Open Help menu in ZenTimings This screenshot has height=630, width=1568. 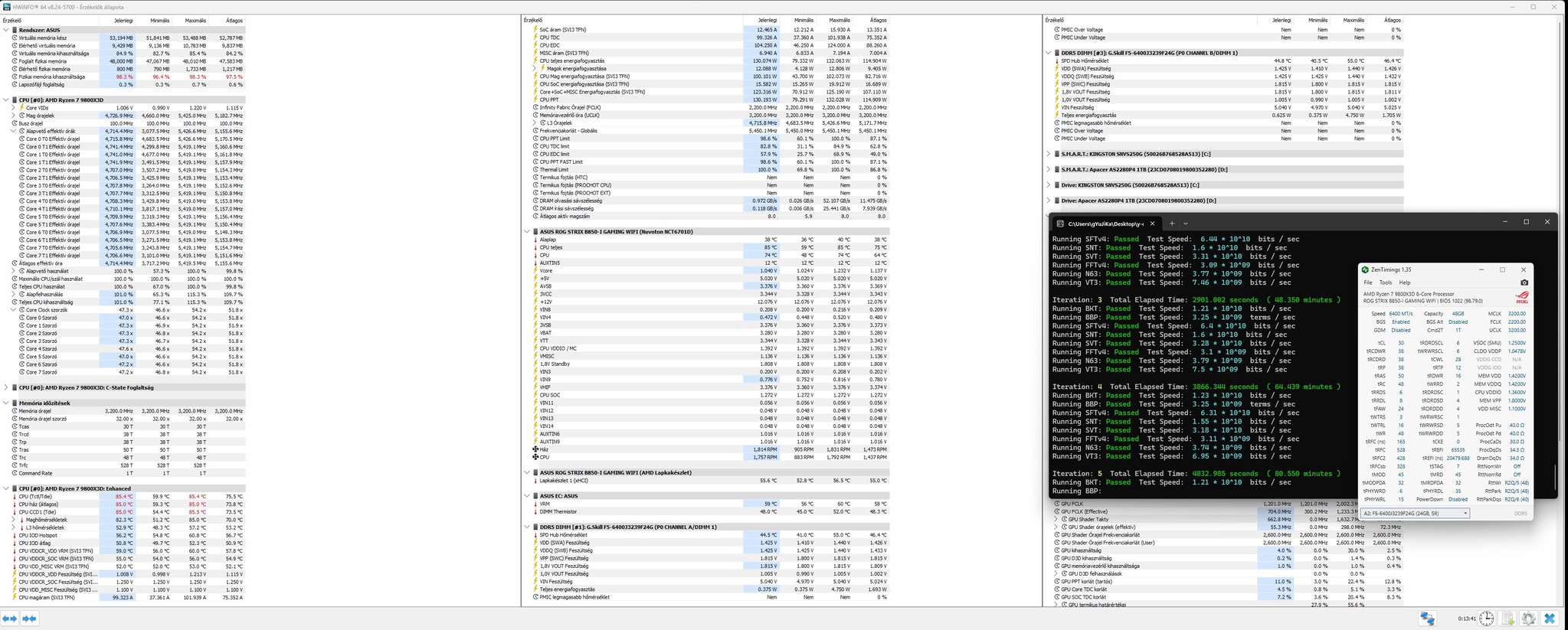coord(1404,282)
